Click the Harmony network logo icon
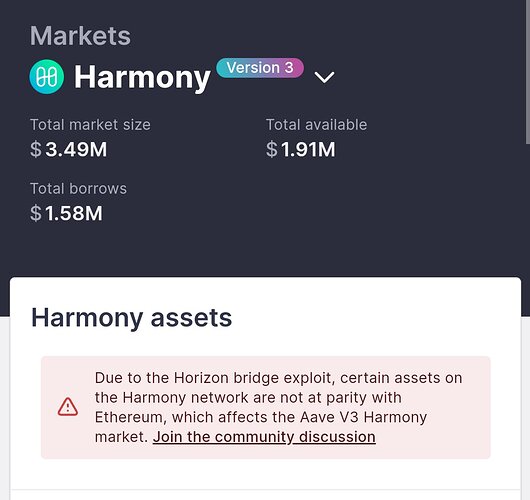This screenshot has width=530, height=500. click(47, 77)
